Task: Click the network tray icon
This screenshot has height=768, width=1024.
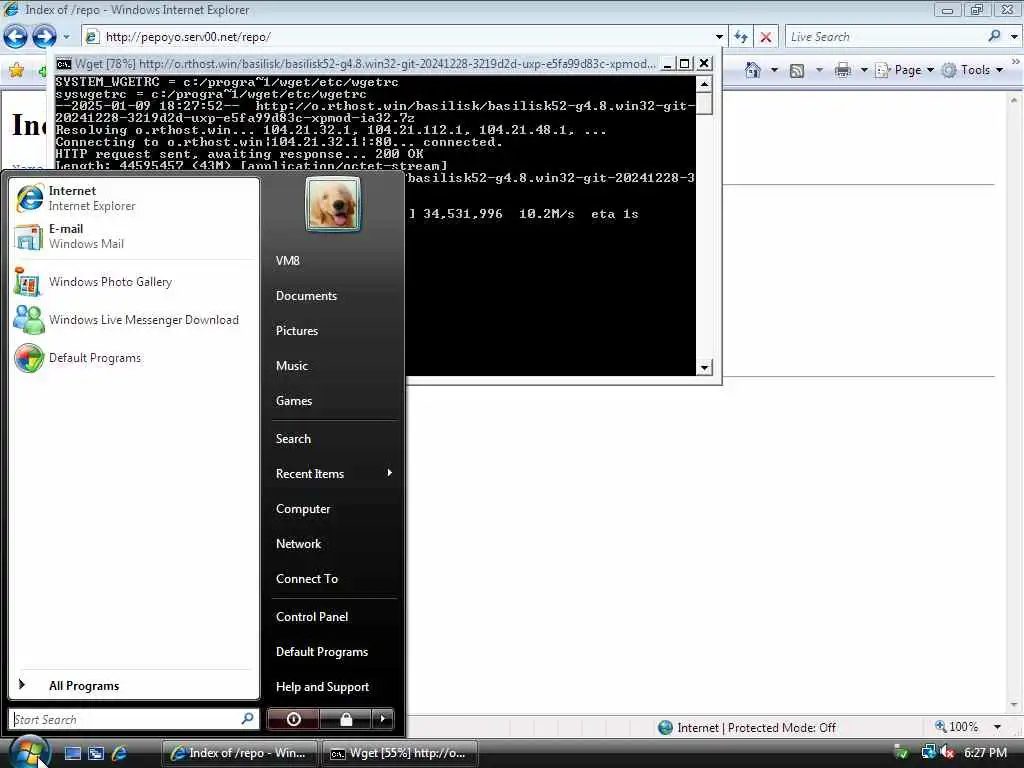Action: (928, 752)
